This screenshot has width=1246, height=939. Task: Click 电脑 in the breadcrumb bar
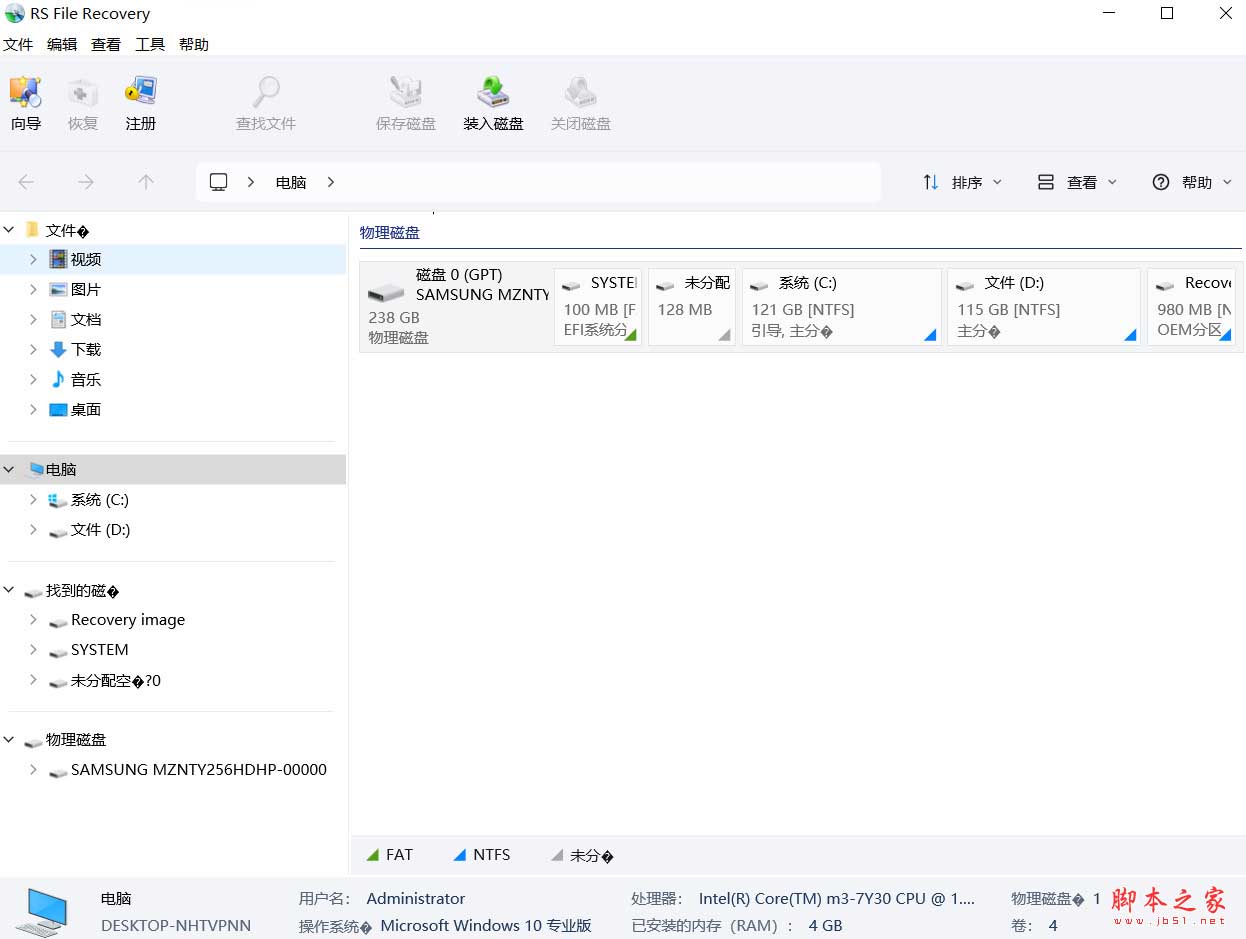[x=290, y=182]
